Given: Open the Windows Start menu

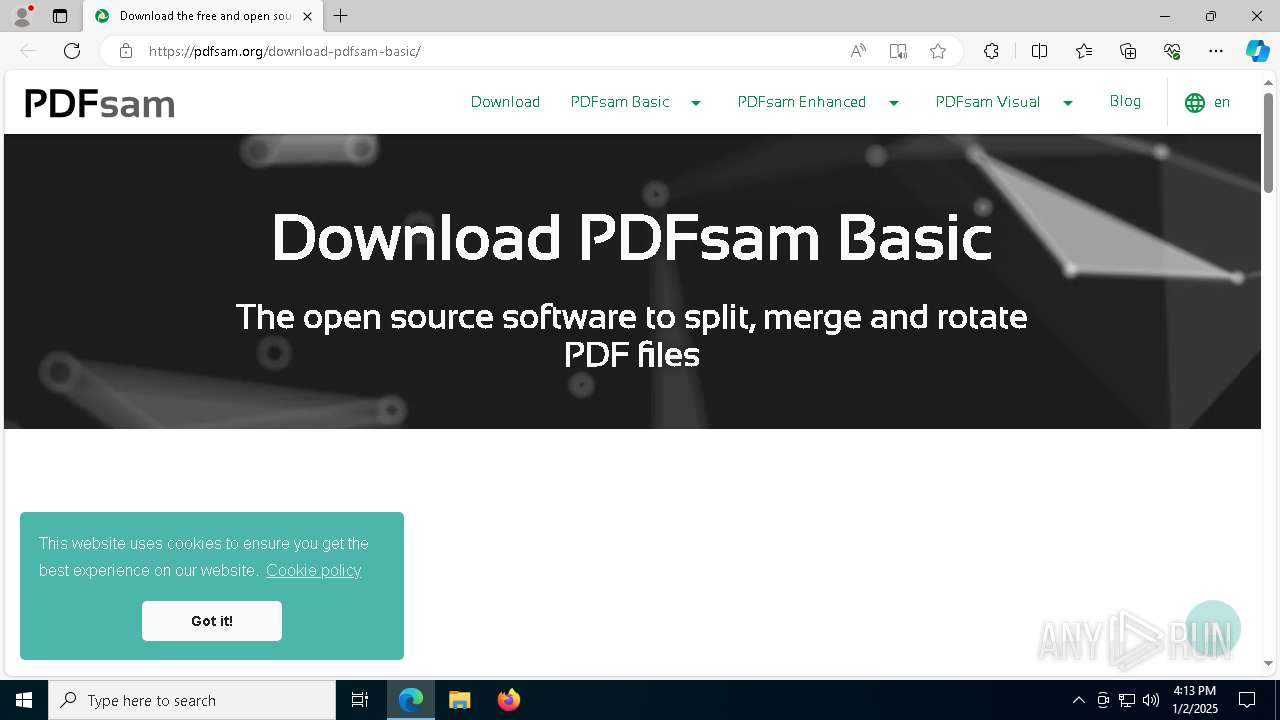Looking at the screenshot, I should (24, 700).
